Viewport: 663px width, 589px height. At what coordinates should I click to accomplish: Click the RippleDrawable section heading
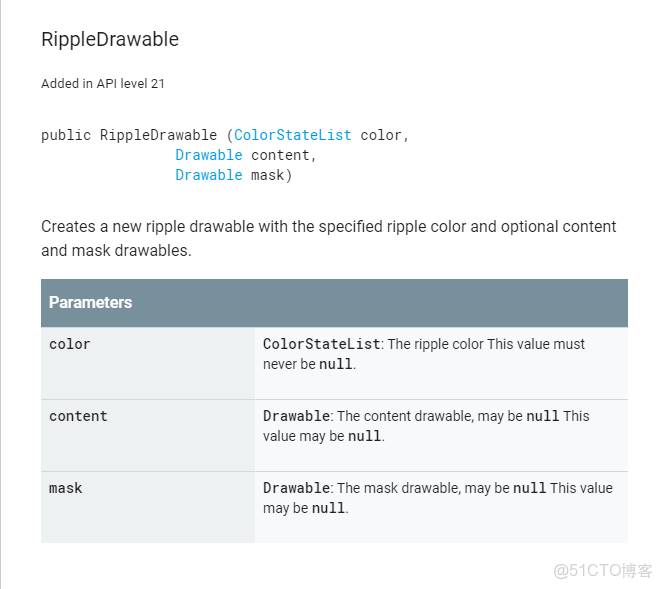(110, 40)
